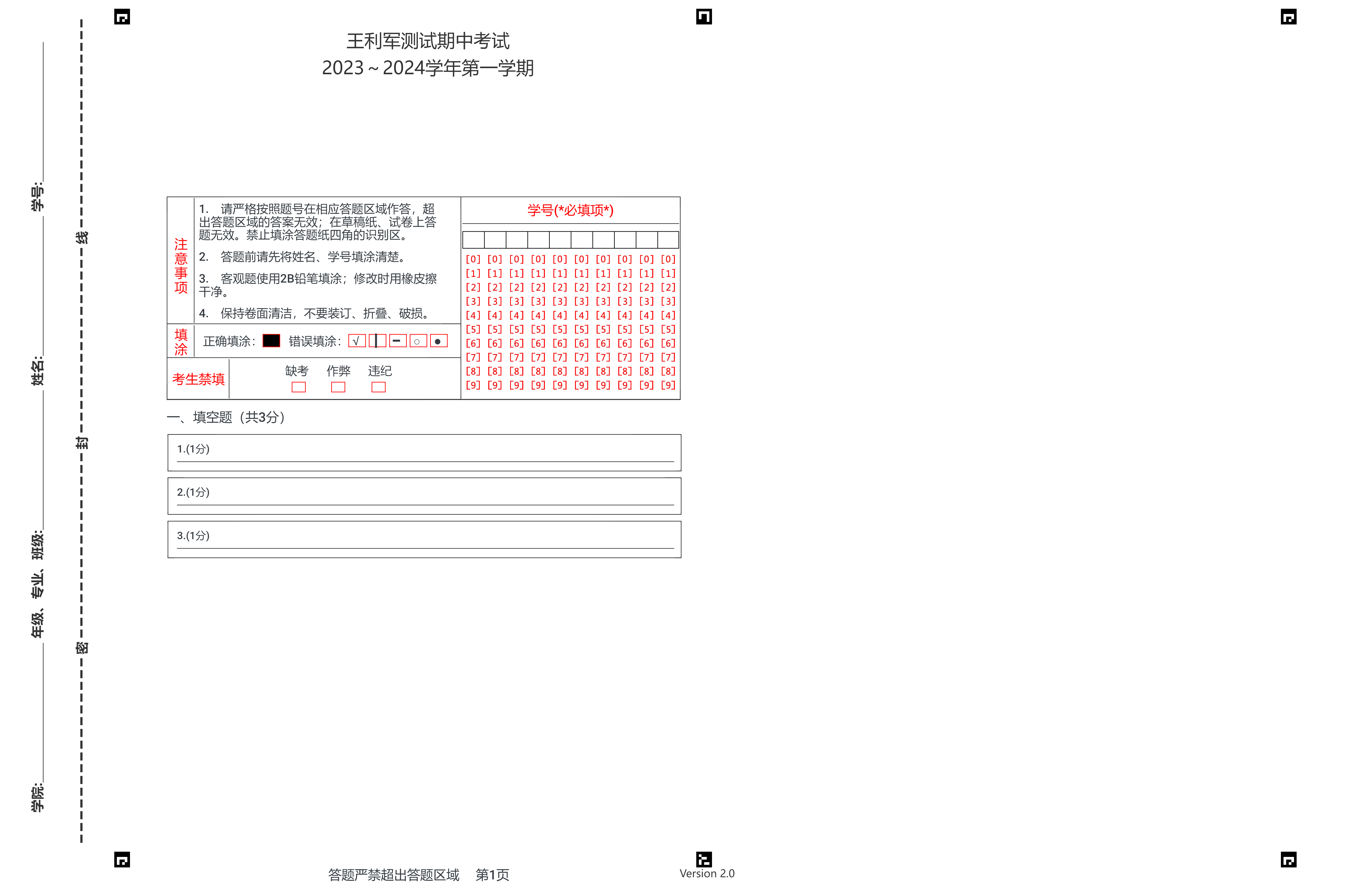This screenshot has height=891, width=1372.
Task: Click the solid-dot wrong-fill example box
Action: coord(439,341)
